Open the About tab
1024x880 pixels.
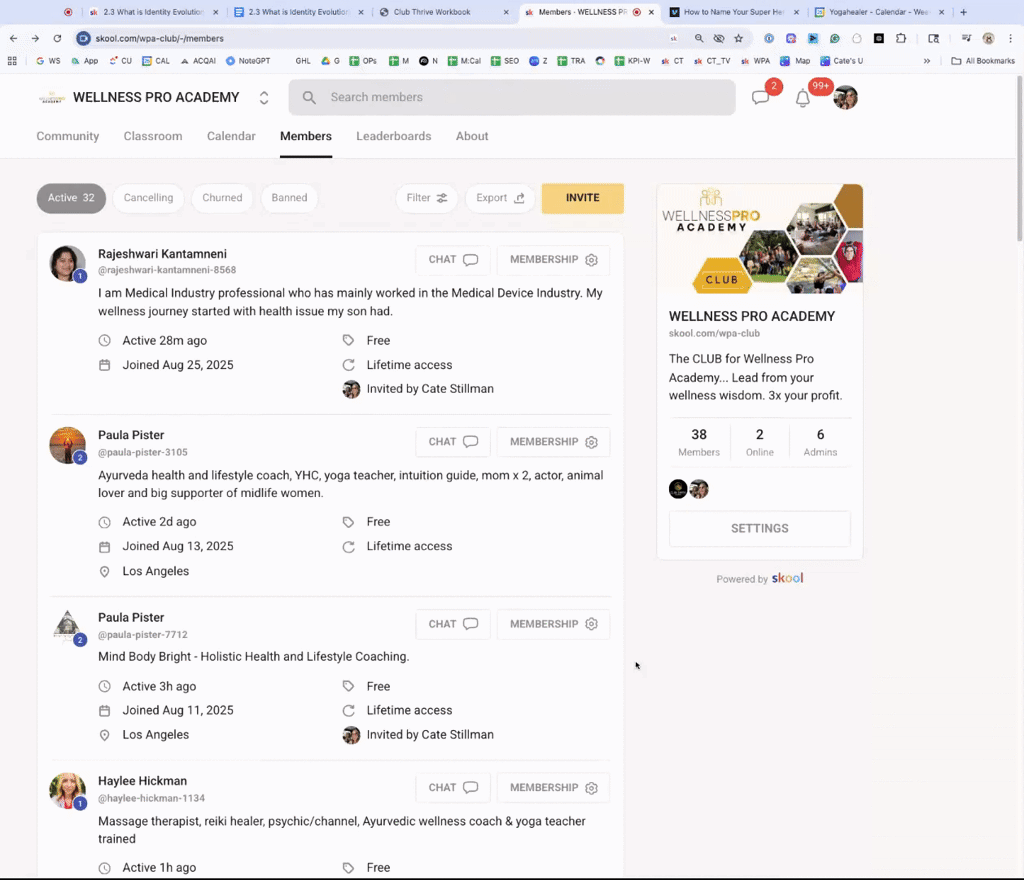point(472,136)
